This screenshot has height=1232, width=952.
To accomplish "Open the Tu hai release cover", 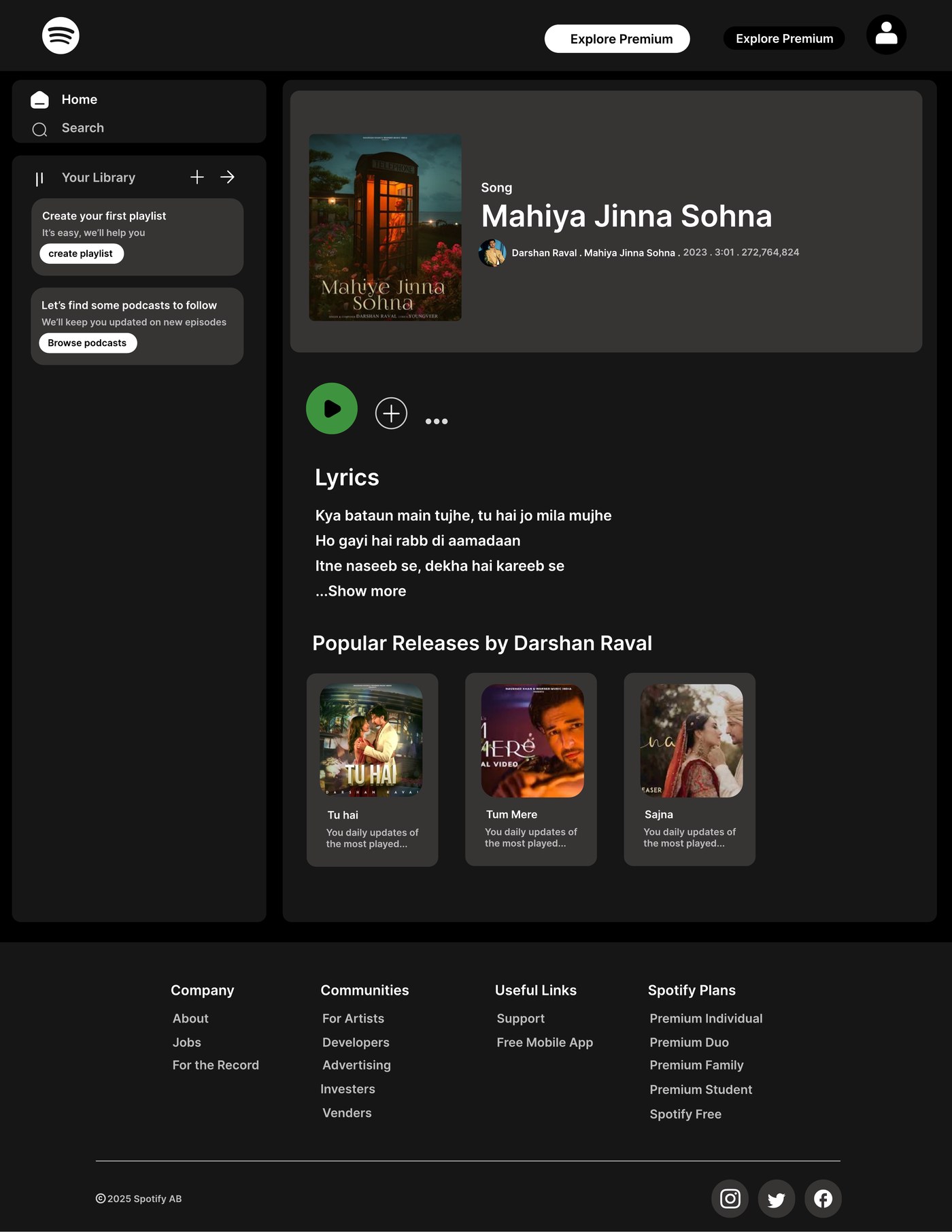I will (x=371, y=740).
